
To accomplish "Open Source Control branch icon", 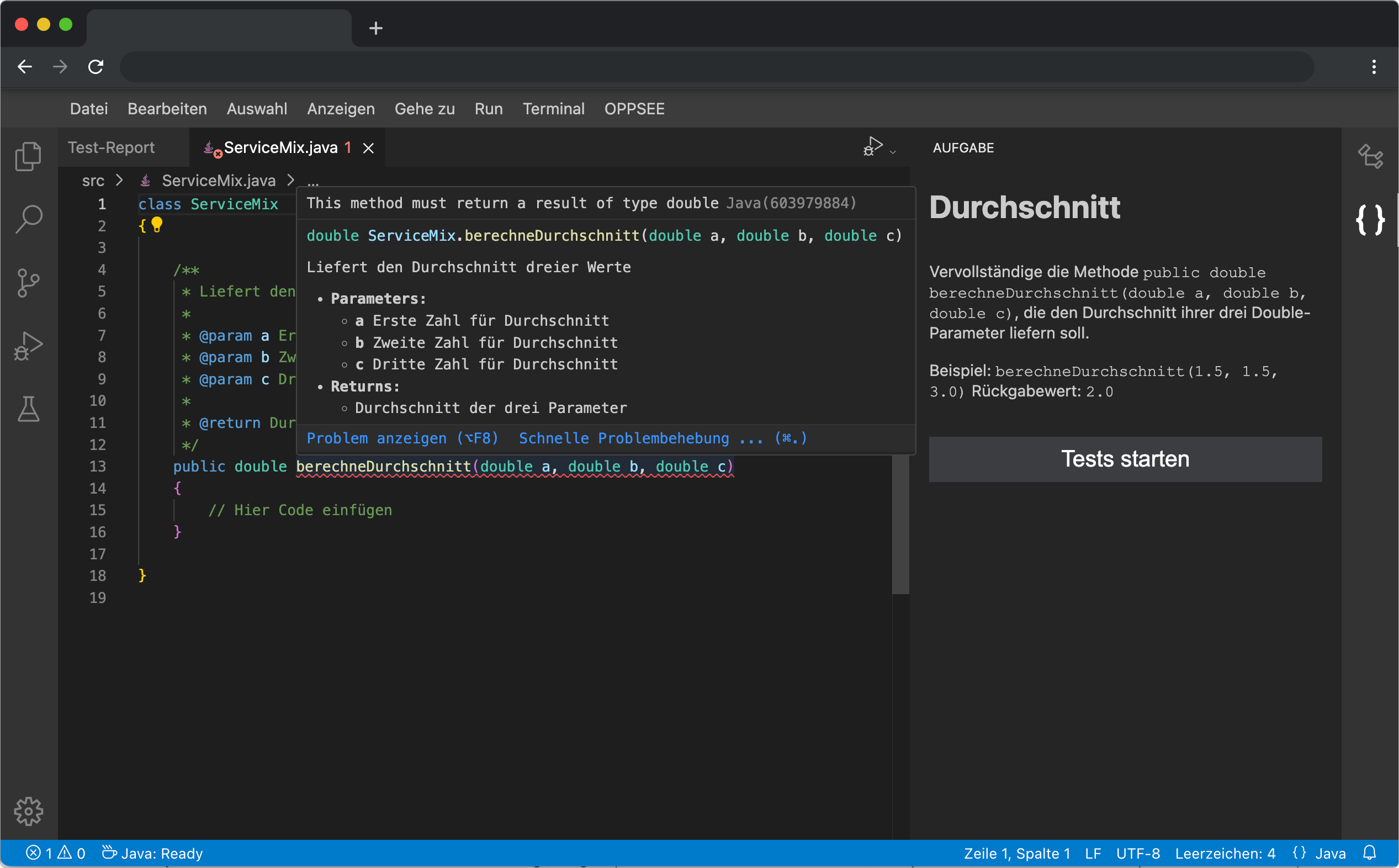I will (28, 283).
